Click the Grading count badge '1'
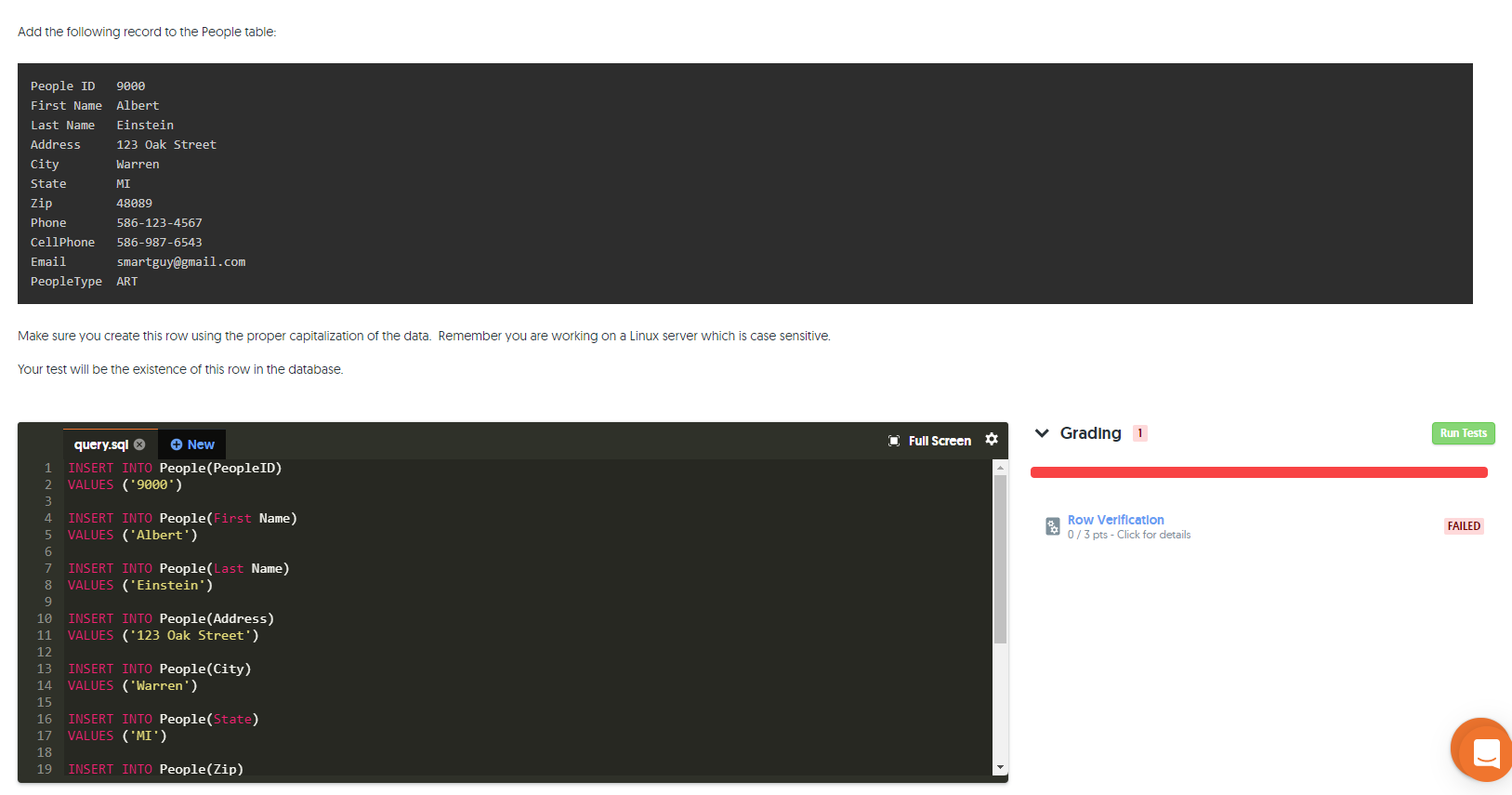 [1140, 433]
